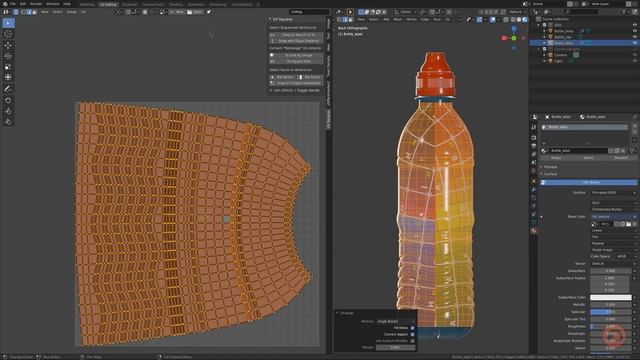Viewport: 640px width, 360px height.
Task: Open the Object properties tab icon
Action: (534, 181)
